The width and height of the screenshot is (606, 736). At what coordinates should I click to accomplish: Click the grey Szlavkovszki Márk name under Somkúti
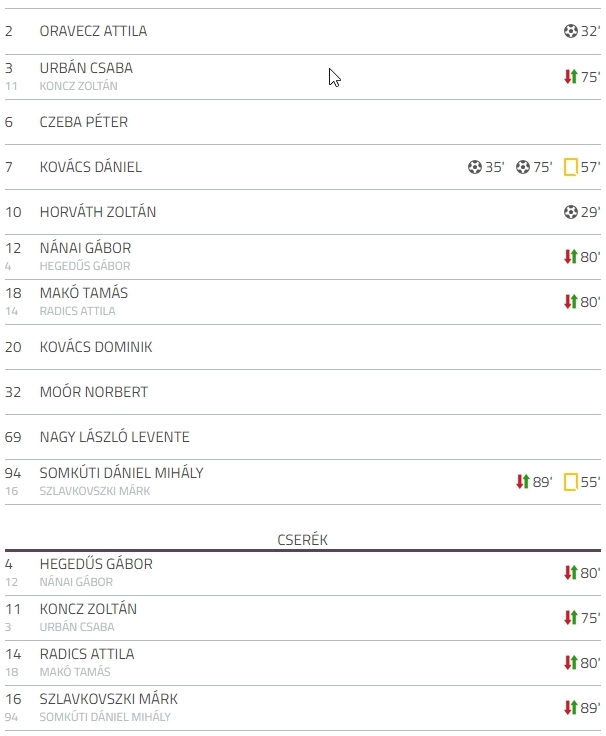(x=95, y=491)
